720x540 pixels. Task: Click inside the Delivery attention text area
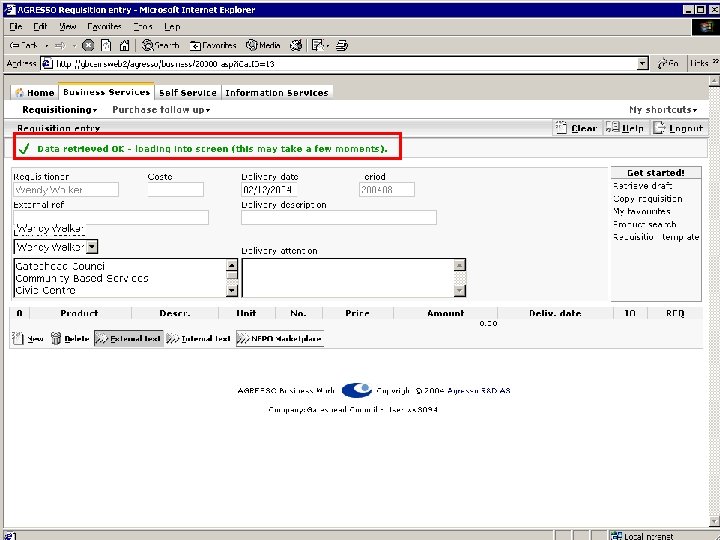coord(348,278)
